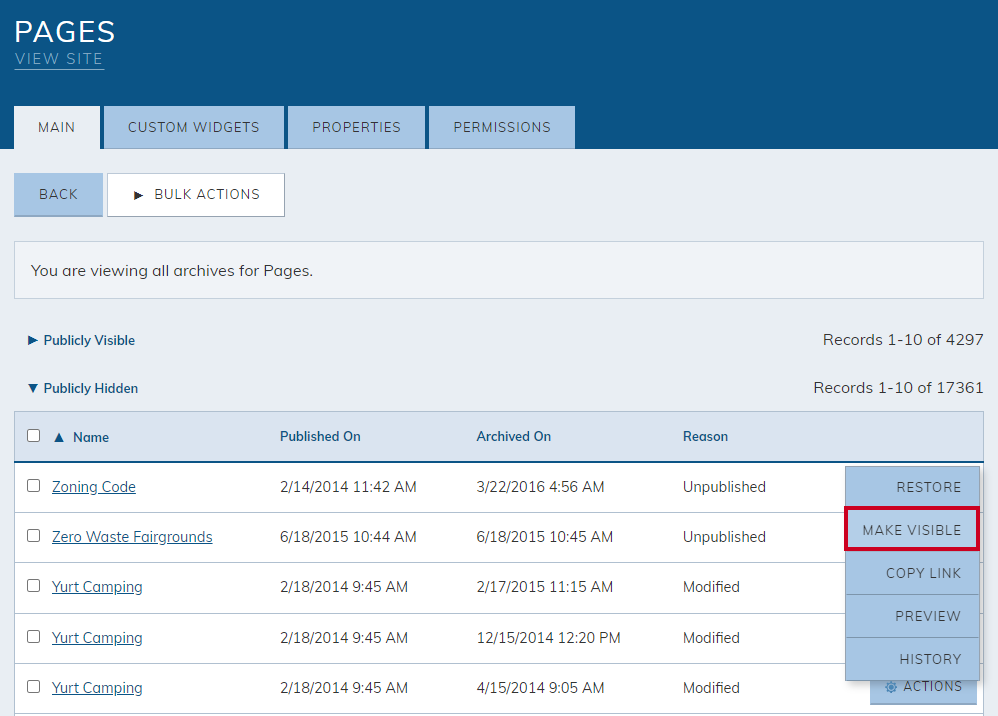Select checkbox for Yurt Camping archived 2/17/2015

[x=34, y=586]
